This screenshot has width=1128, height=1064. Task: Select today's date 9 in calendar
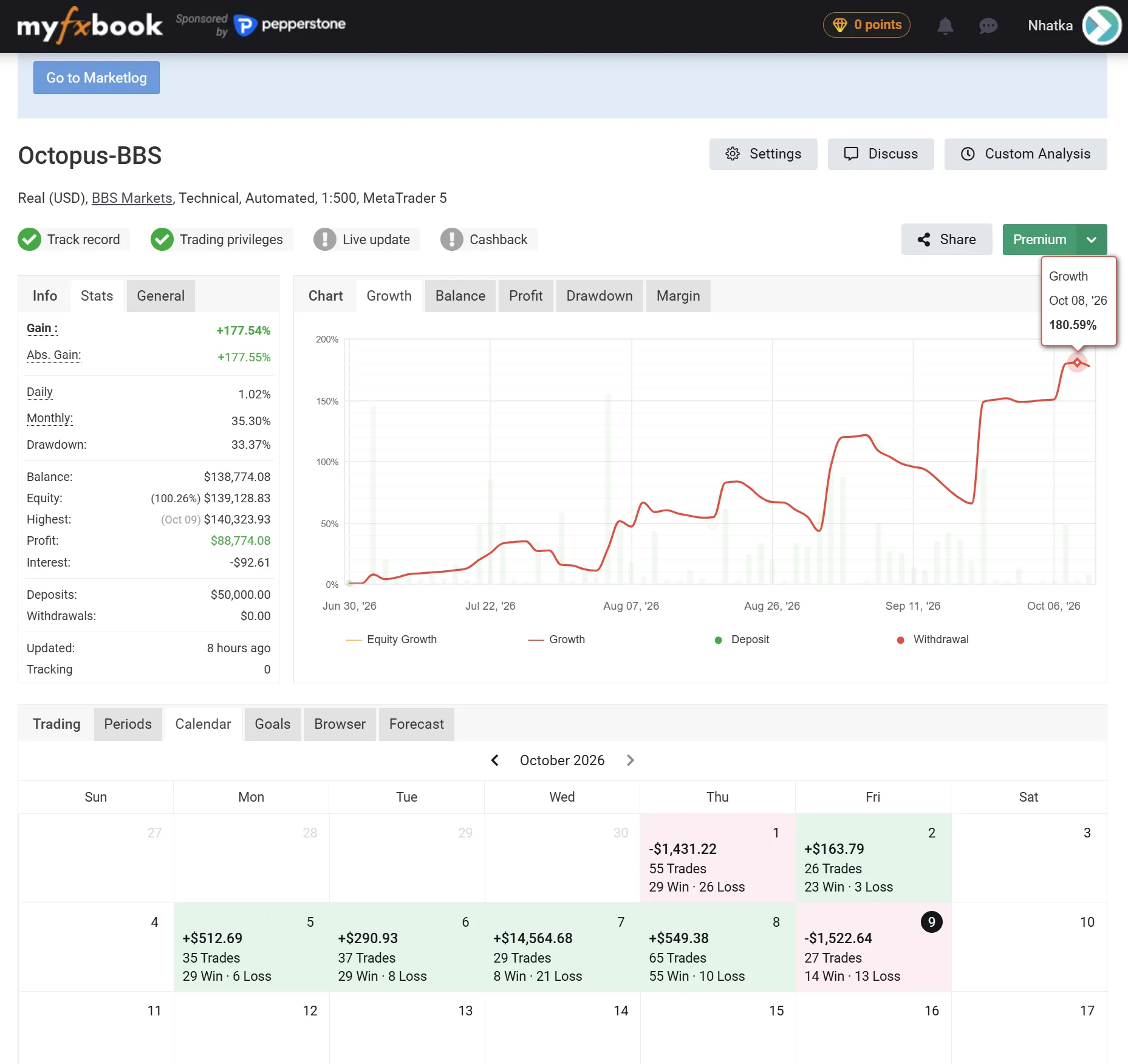[931, 922]
